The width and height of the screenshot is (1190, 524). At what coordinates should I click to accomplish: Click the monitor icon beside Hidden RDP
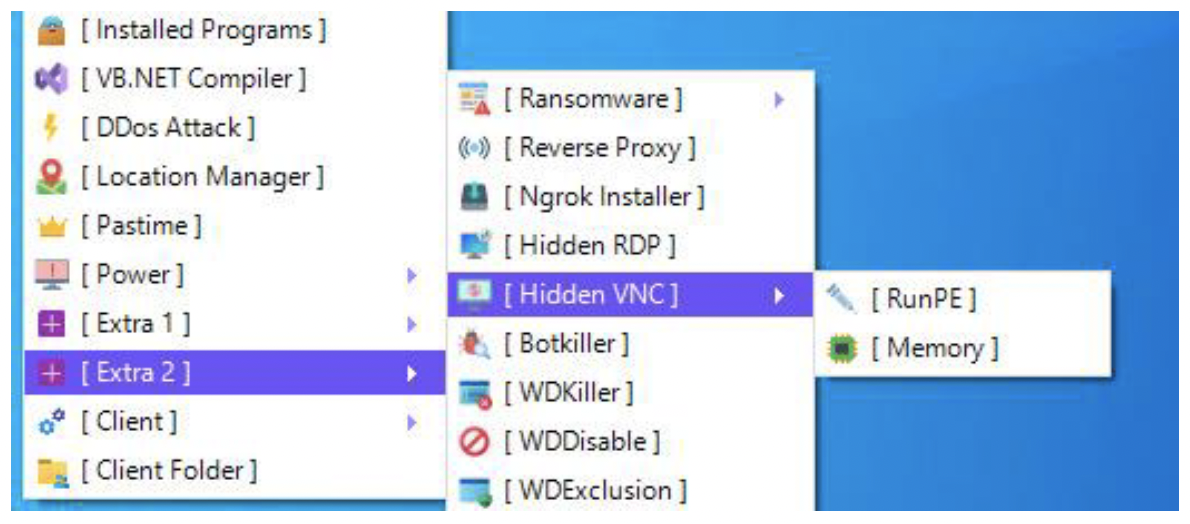click(x=476, y=246)
